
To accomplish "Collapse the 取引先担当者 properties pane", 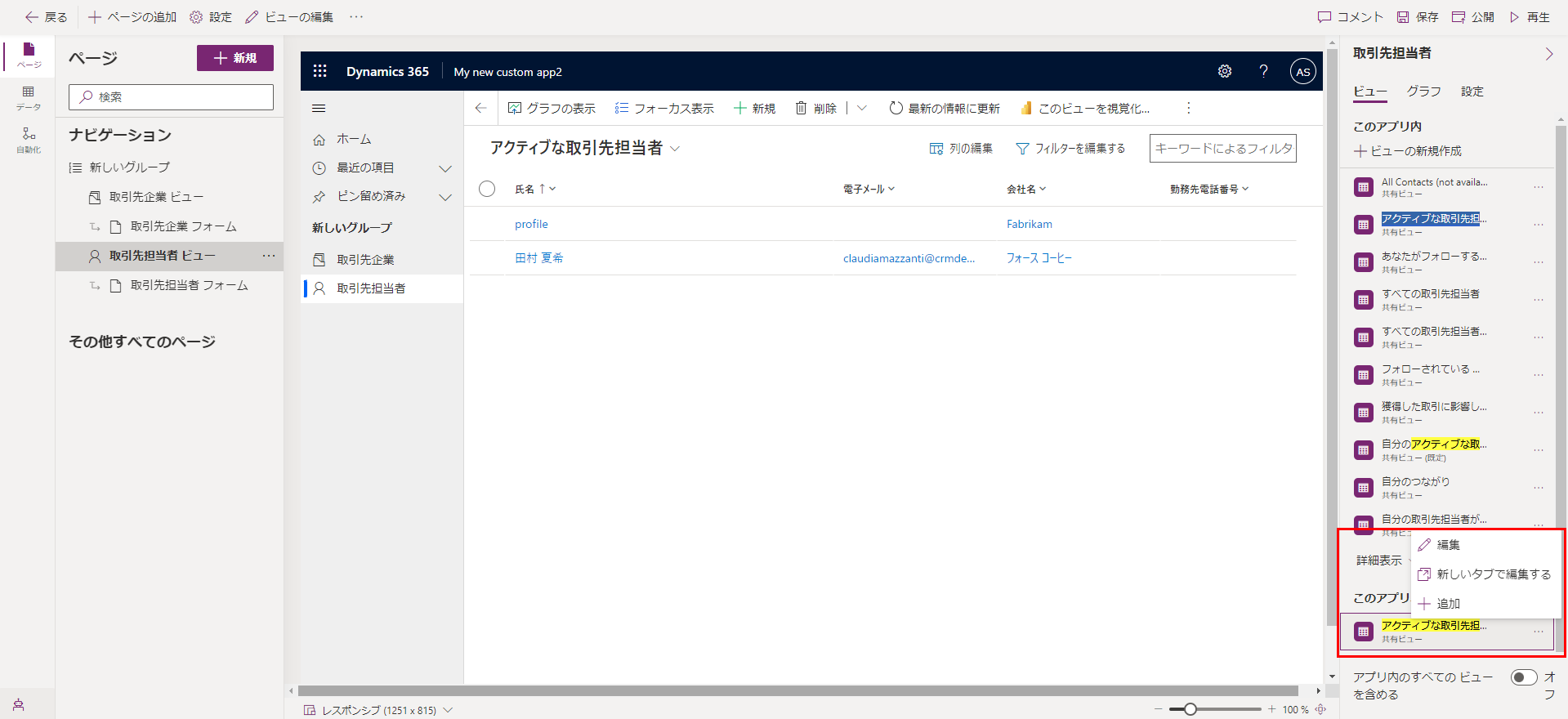I will click(x=1548, y=53).
